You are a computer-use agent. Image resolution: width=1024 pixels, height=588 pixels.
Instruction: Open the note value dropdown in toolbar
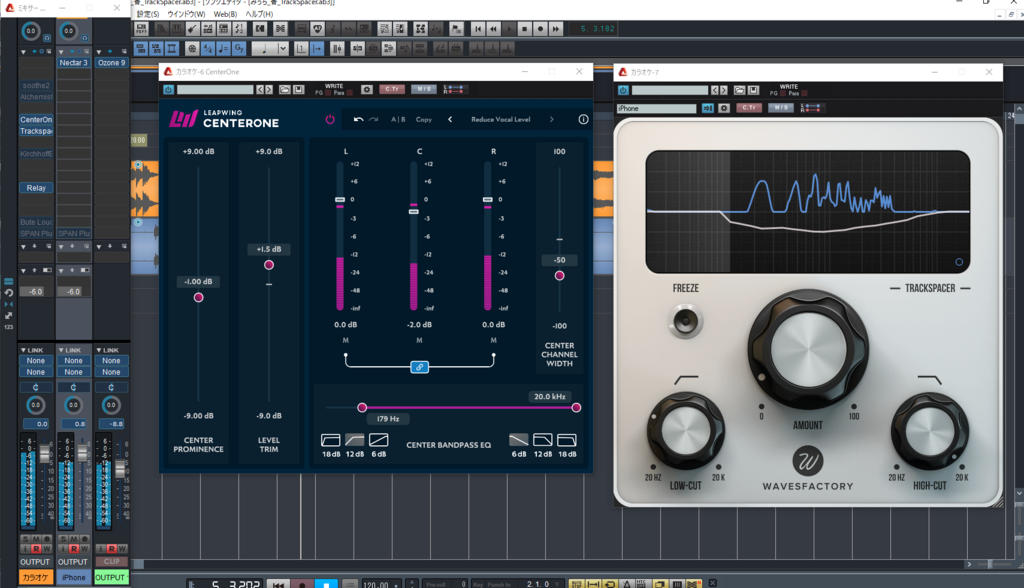tap(283, 48)
